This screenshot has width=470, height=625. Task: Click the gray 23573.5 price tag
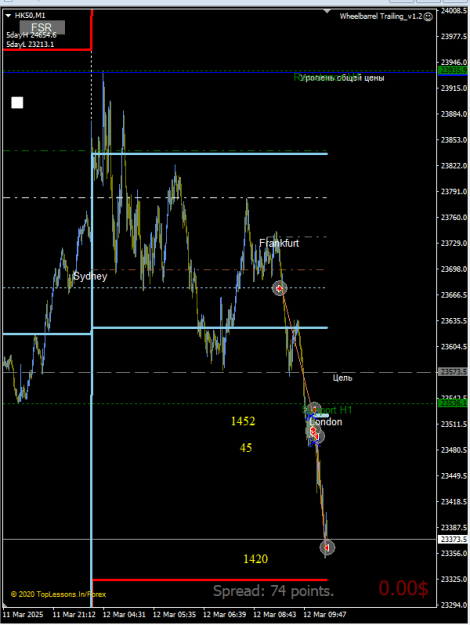coord(453,372)
